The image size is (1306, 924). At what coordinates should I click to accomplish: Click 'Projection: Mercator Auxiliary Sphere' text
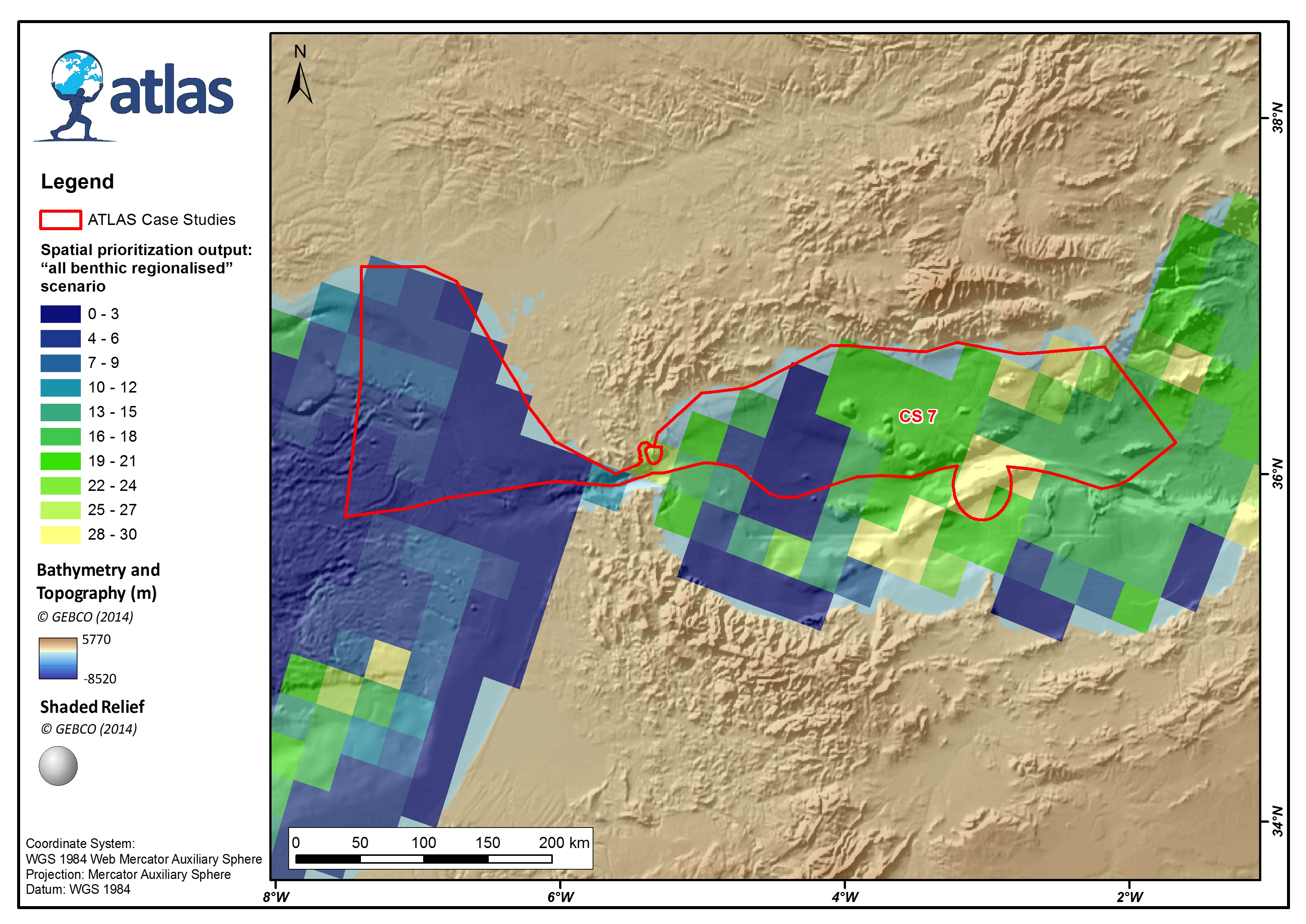[128, 874]
